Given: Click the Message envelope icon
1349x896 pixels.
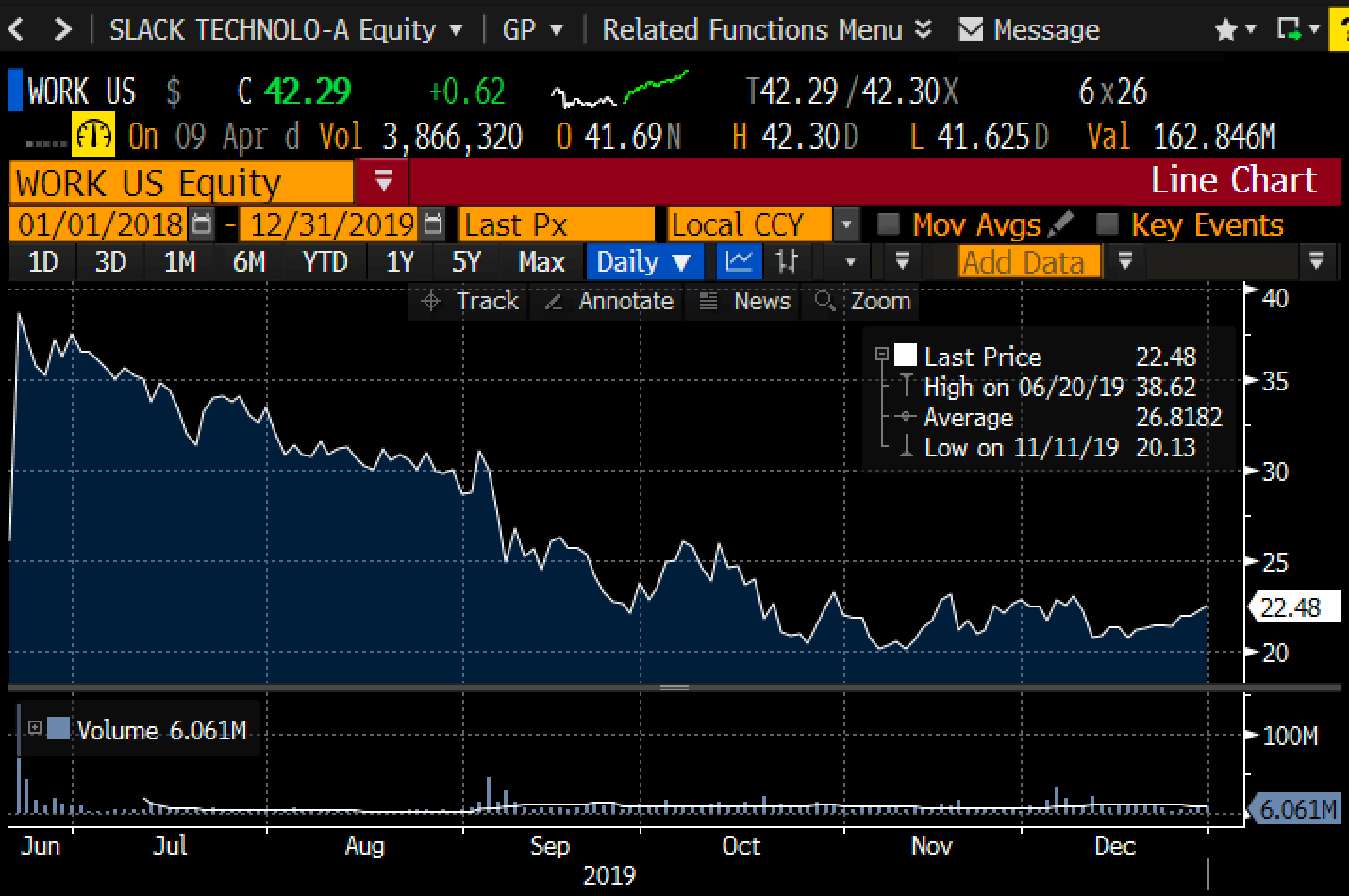Looking at the screenshot, I should pos(971,30).
